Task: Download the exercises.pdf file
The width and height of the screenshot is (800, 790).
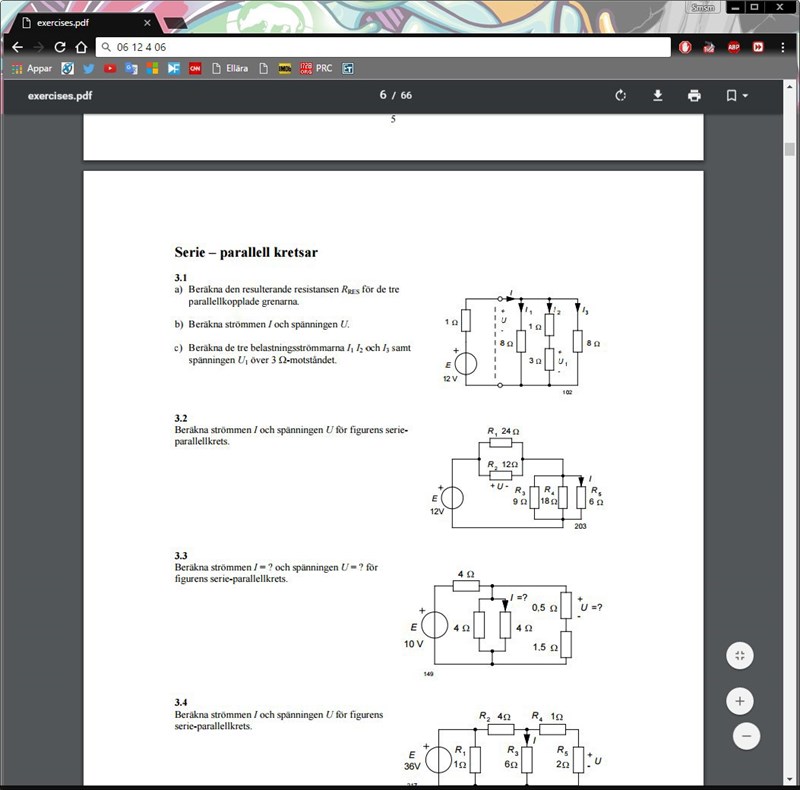Action: click(658, 95)
